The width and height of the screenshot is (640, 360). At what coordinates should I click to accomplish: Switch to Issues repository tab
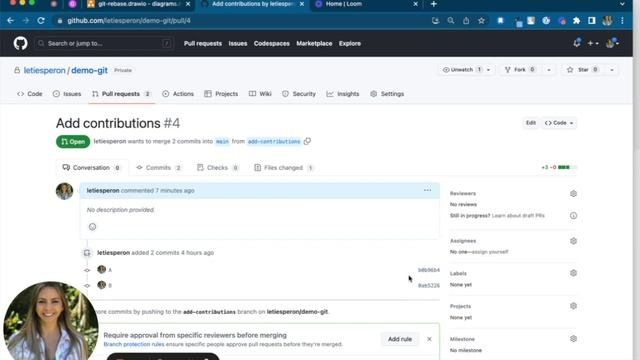[x=67, y=94]
